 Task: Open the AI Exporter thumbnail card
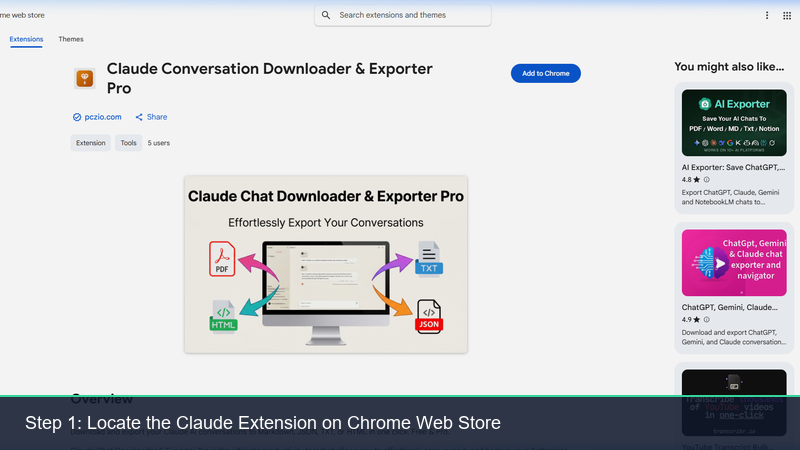(734, 123)
